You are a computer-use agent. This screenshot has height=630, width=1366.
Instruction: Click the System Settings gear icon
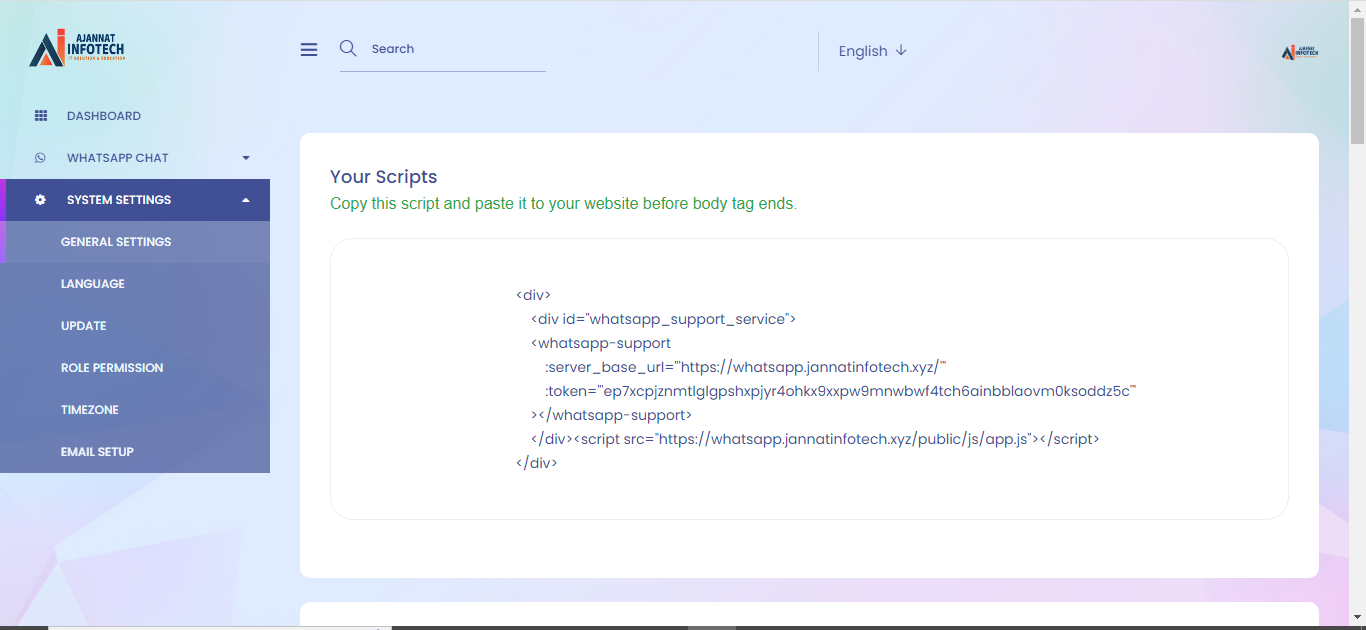[x=41, y=200]
